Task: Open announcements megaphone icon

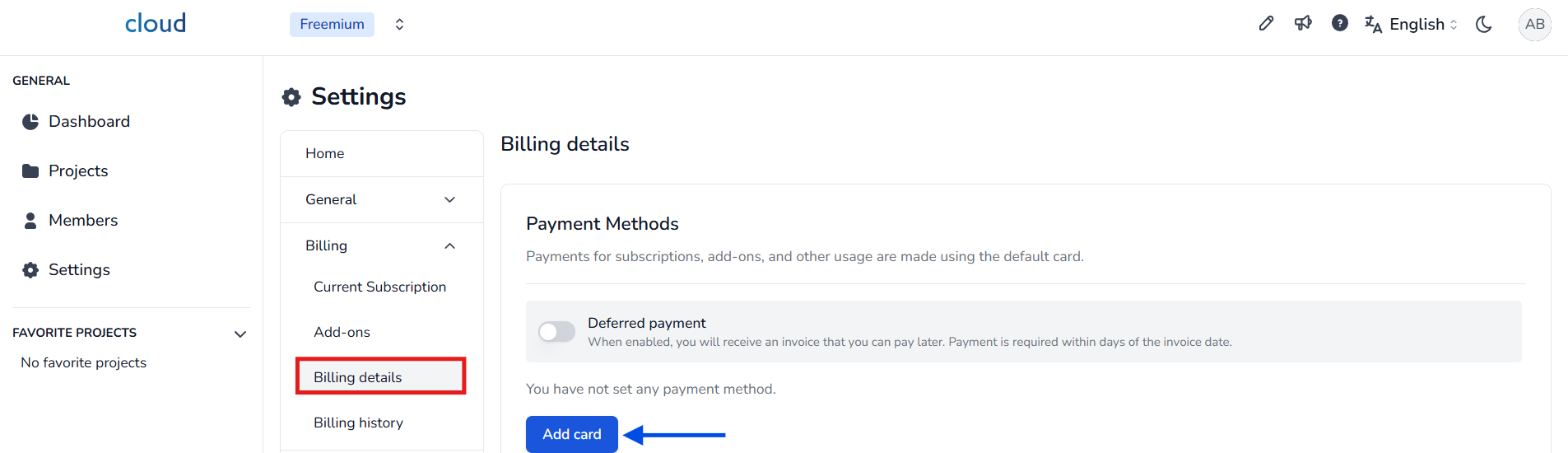Action: coord(1303,24)
